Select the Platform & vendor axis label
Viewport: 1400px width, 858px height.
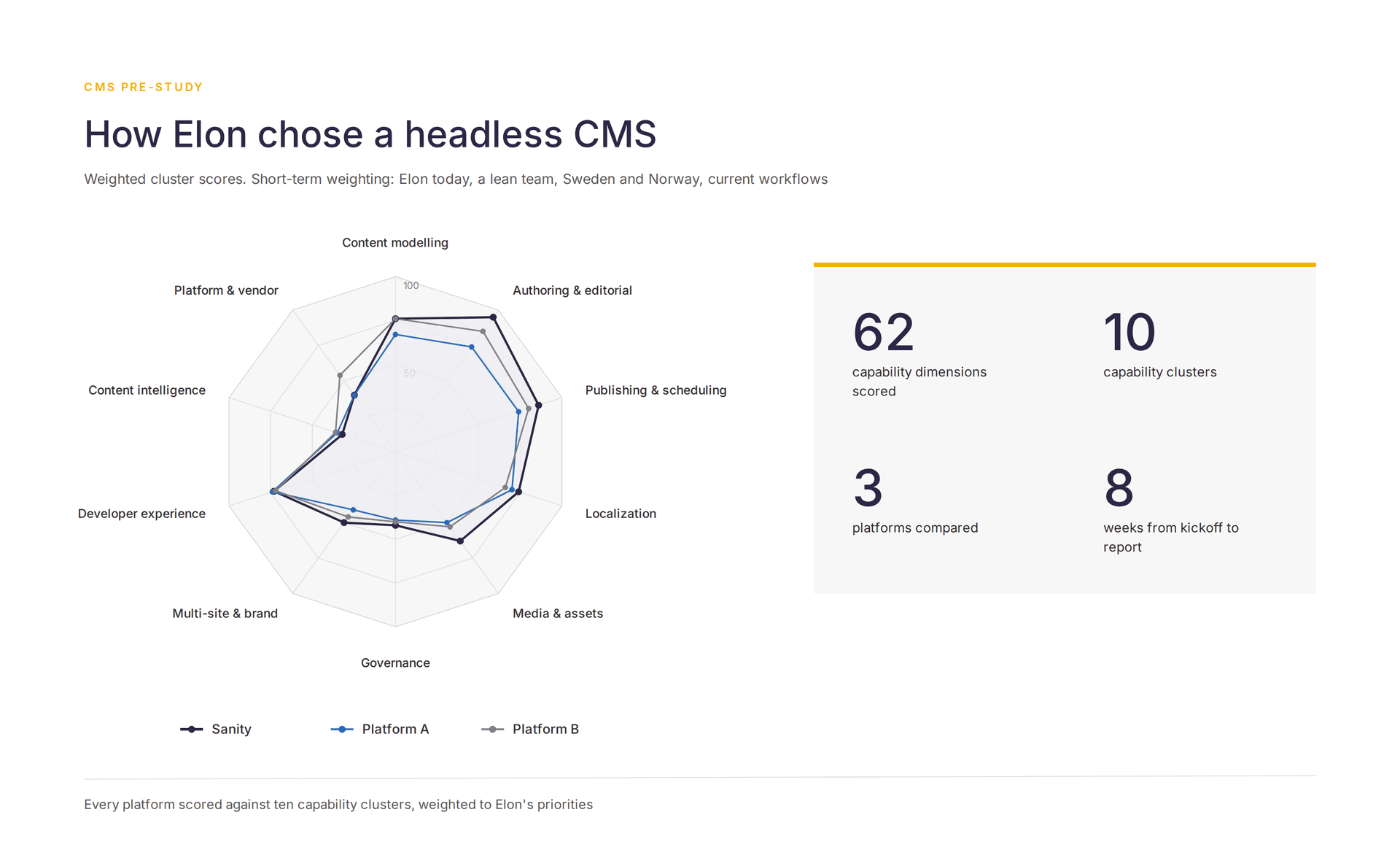point(226,290)
